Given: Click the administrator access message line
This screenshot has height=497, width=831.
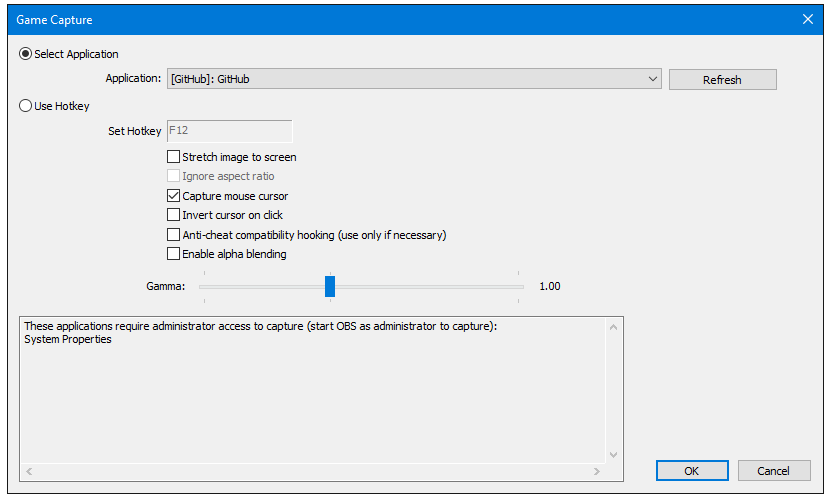Looking at the screenshot, I should 260,326.
